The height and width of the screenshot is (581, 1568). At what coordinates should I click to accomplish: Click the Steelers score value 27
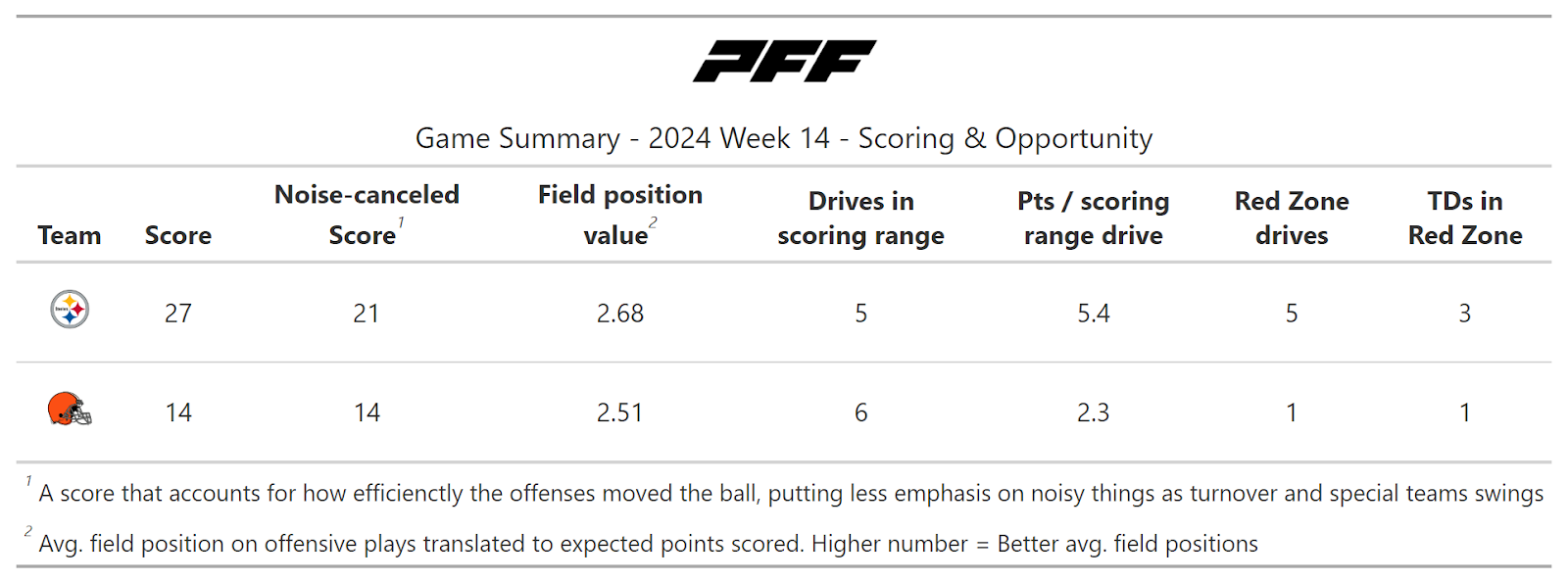point(178,314)
